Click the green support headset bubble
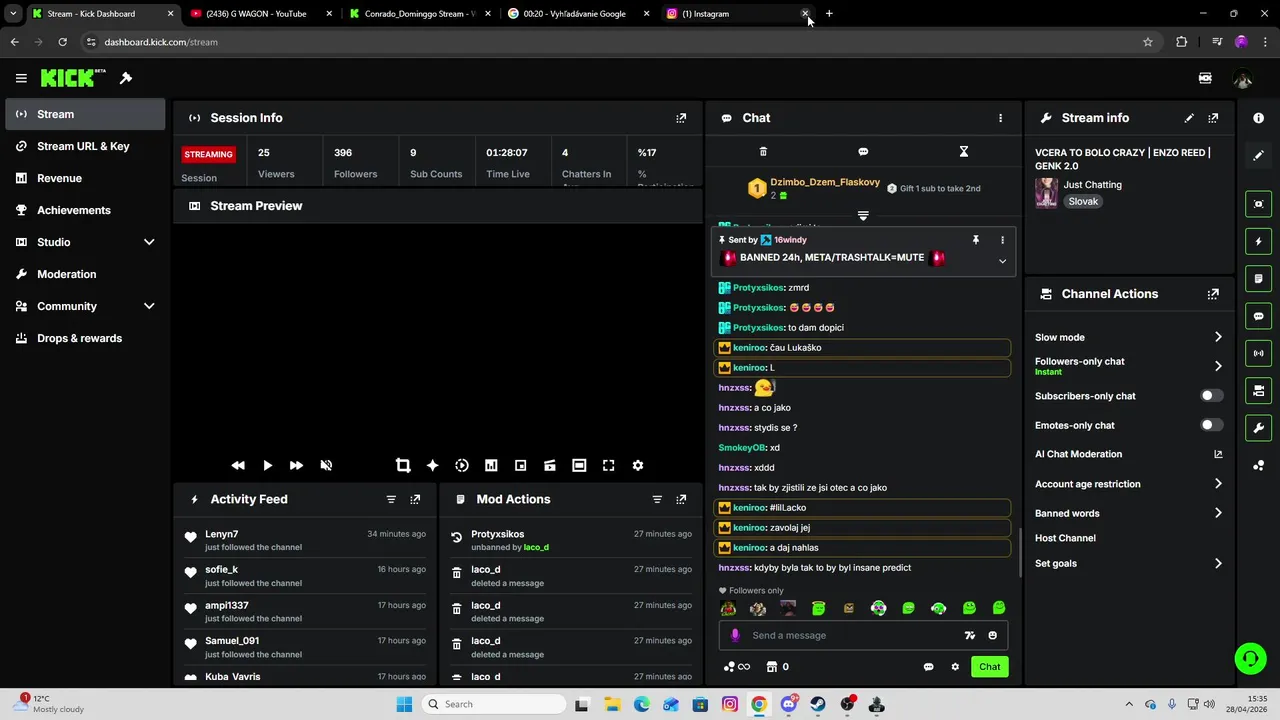Image resolution: width=1280 pixels, height=720 pixels. click(1250, 658)
